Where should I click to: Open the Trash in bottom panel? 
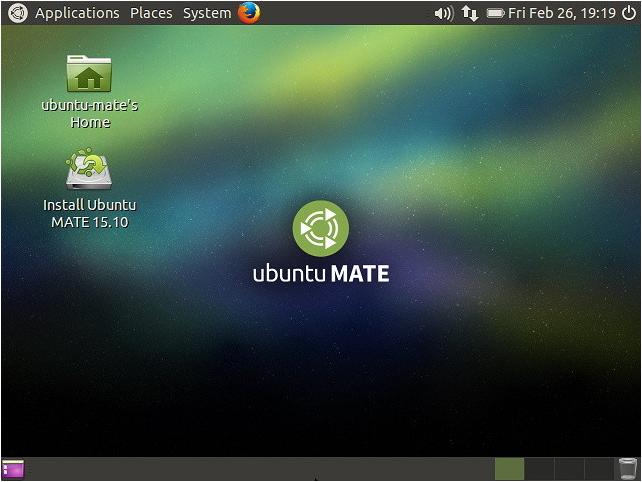click(627, 468)
